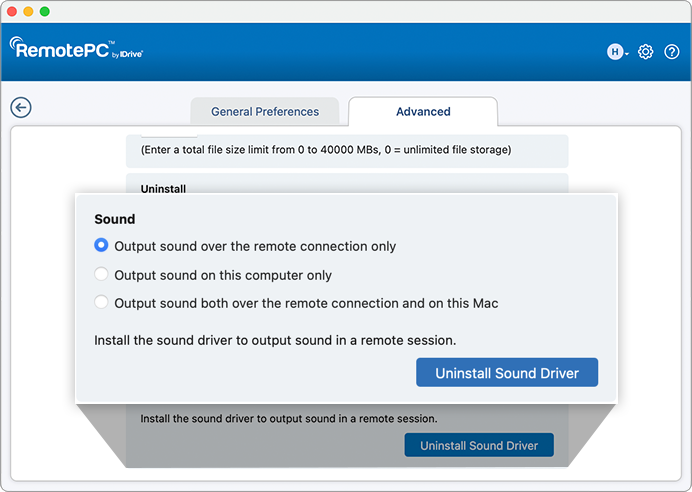Screen dimensions: 692x492
Task: Select 'Output sound over the remote connection only'
Action: 101,246
